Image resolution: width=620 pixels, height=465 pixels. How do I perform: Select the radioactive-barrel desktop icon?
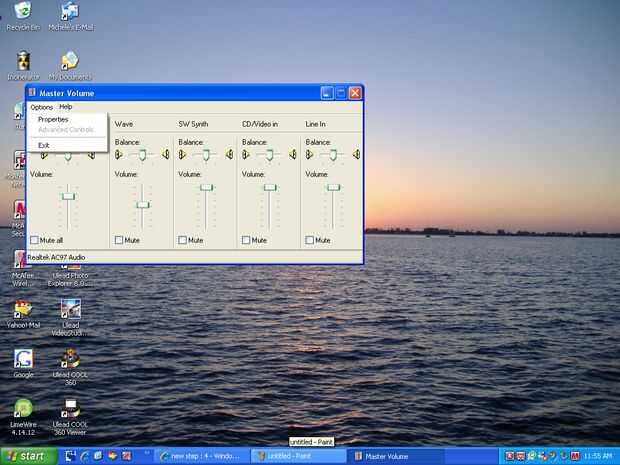(23, 61)
